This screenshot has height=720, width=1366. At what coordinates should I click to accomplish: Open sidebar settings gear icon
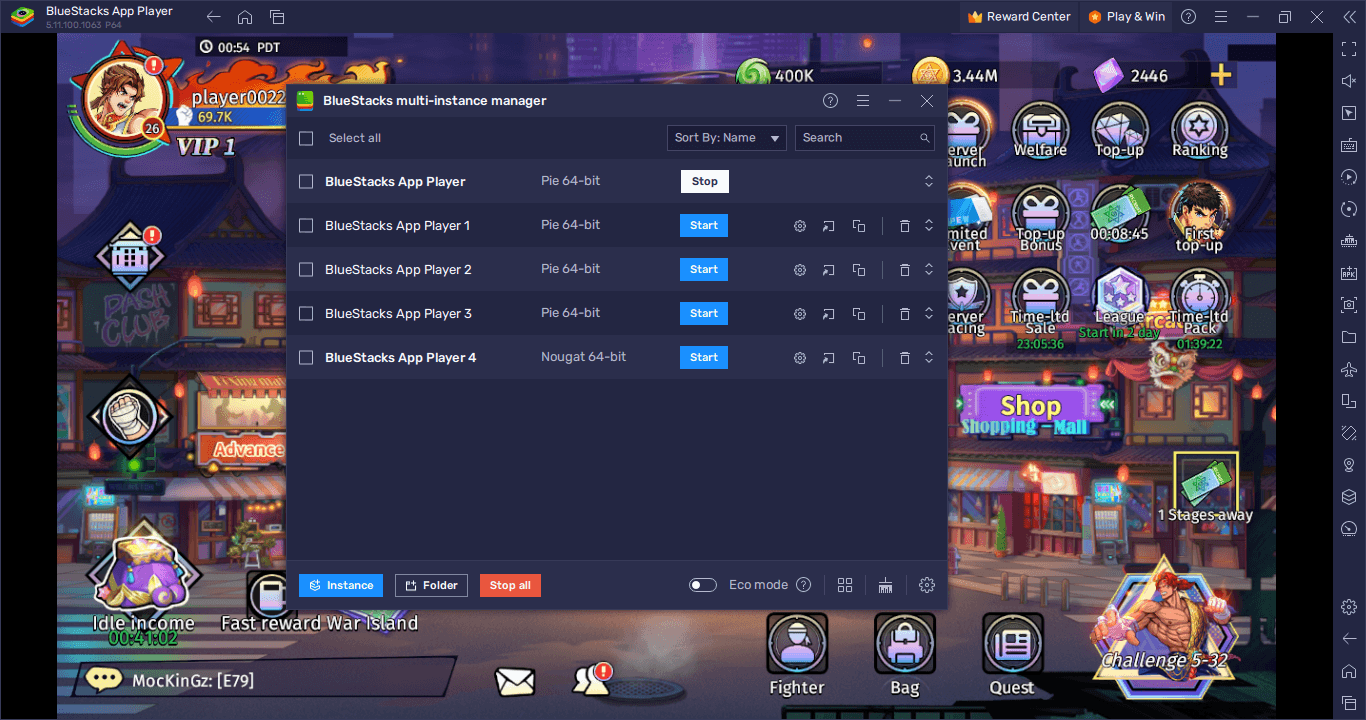pyautogui.click(x=1349, y=607)
